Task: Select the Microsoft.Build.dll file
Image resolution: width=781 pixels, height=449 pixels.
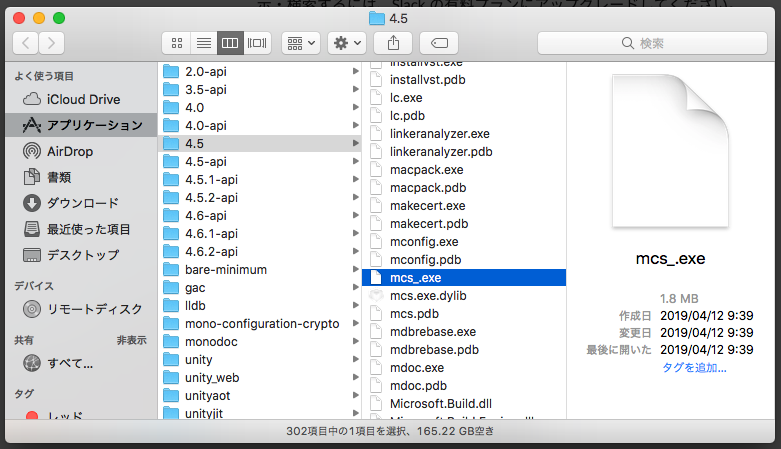Action: [x=464, y=404]
